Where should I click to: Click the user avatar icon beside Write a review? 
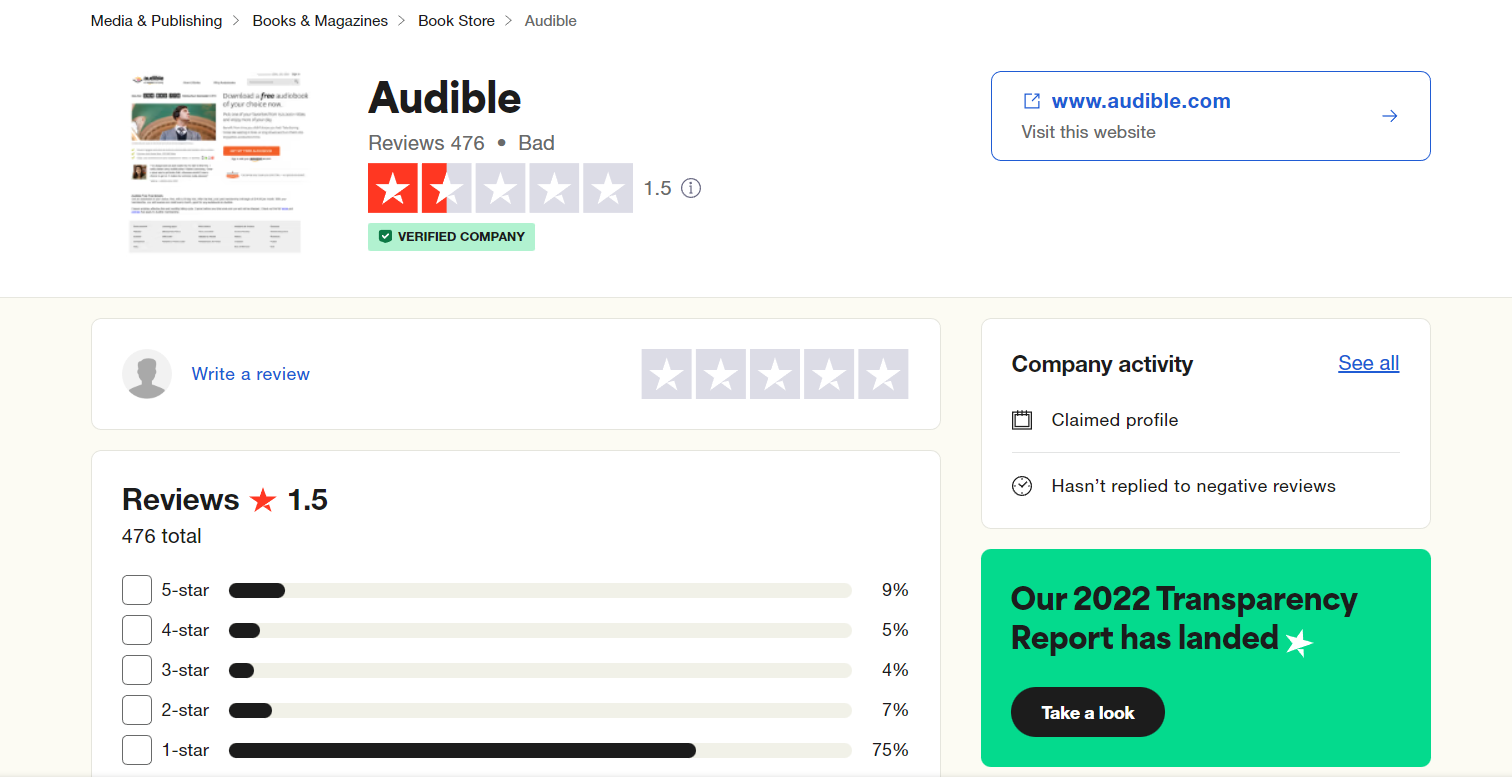147,374
